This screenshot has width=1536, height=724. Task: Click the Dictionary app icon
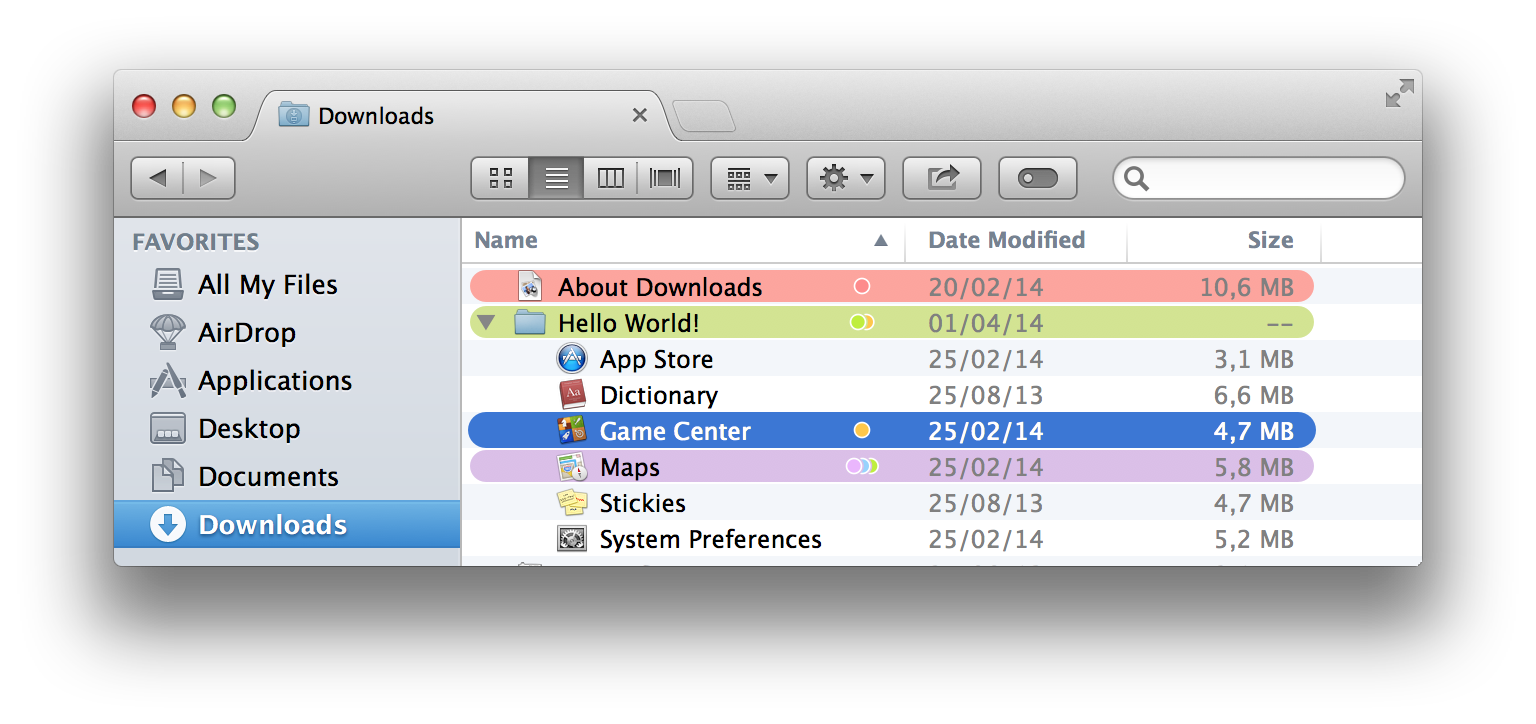pyautogui.click(x=571, y=395)
